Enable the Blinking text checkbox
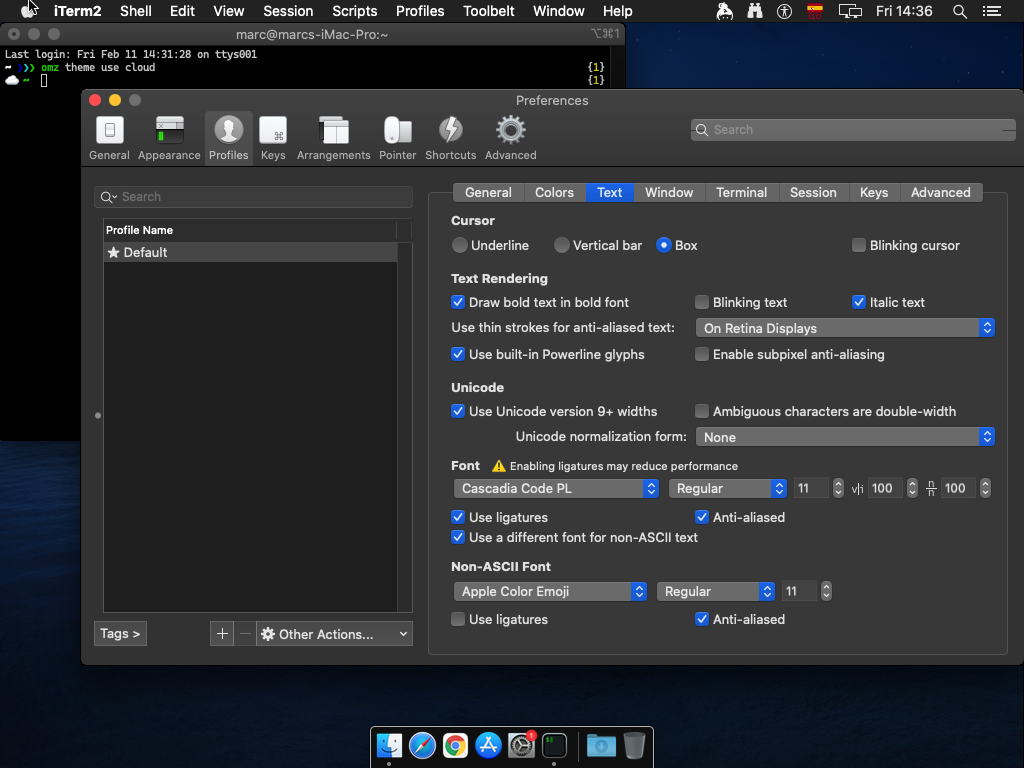Image resolution: width=1024 pixels, height=768 pixels. pyautogui.click(x=702, y=302)
